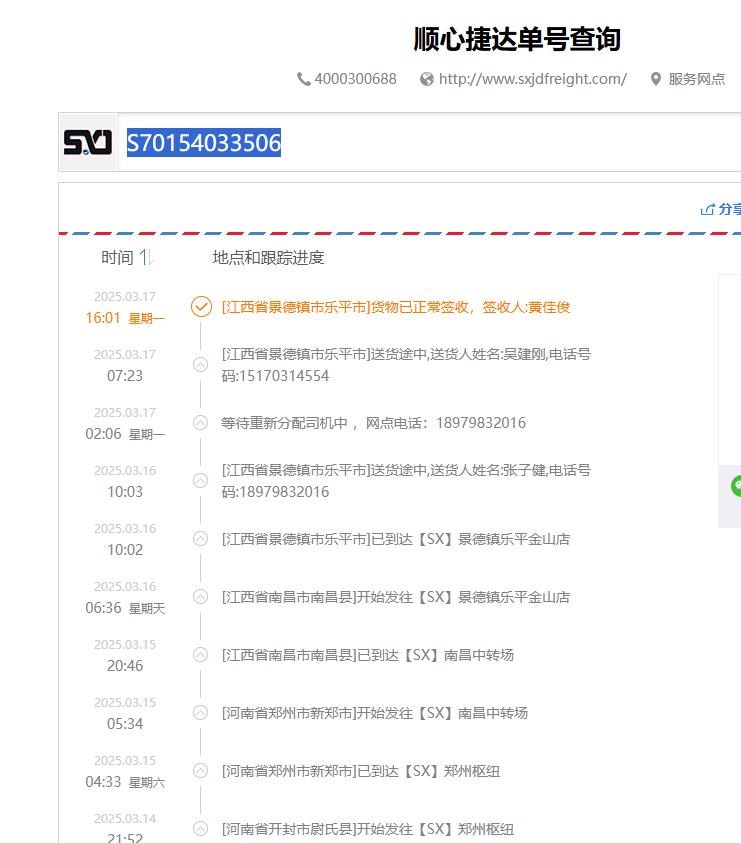Screen dimensions: 741x843
Task: Open the website link http://www.sxjdfreight.com/
Action: [533, 79]
